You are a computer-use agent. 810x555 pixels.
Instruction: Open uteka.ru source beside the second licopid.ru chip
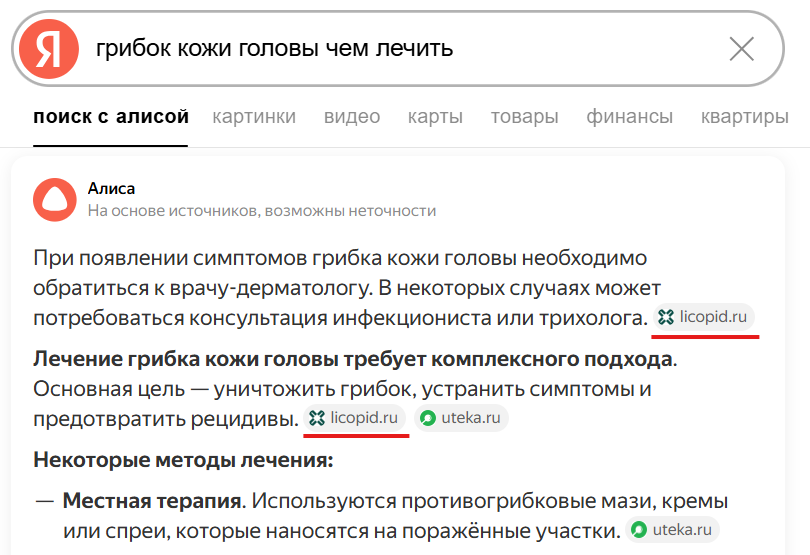pyautogui.click(x=461, y=418)
